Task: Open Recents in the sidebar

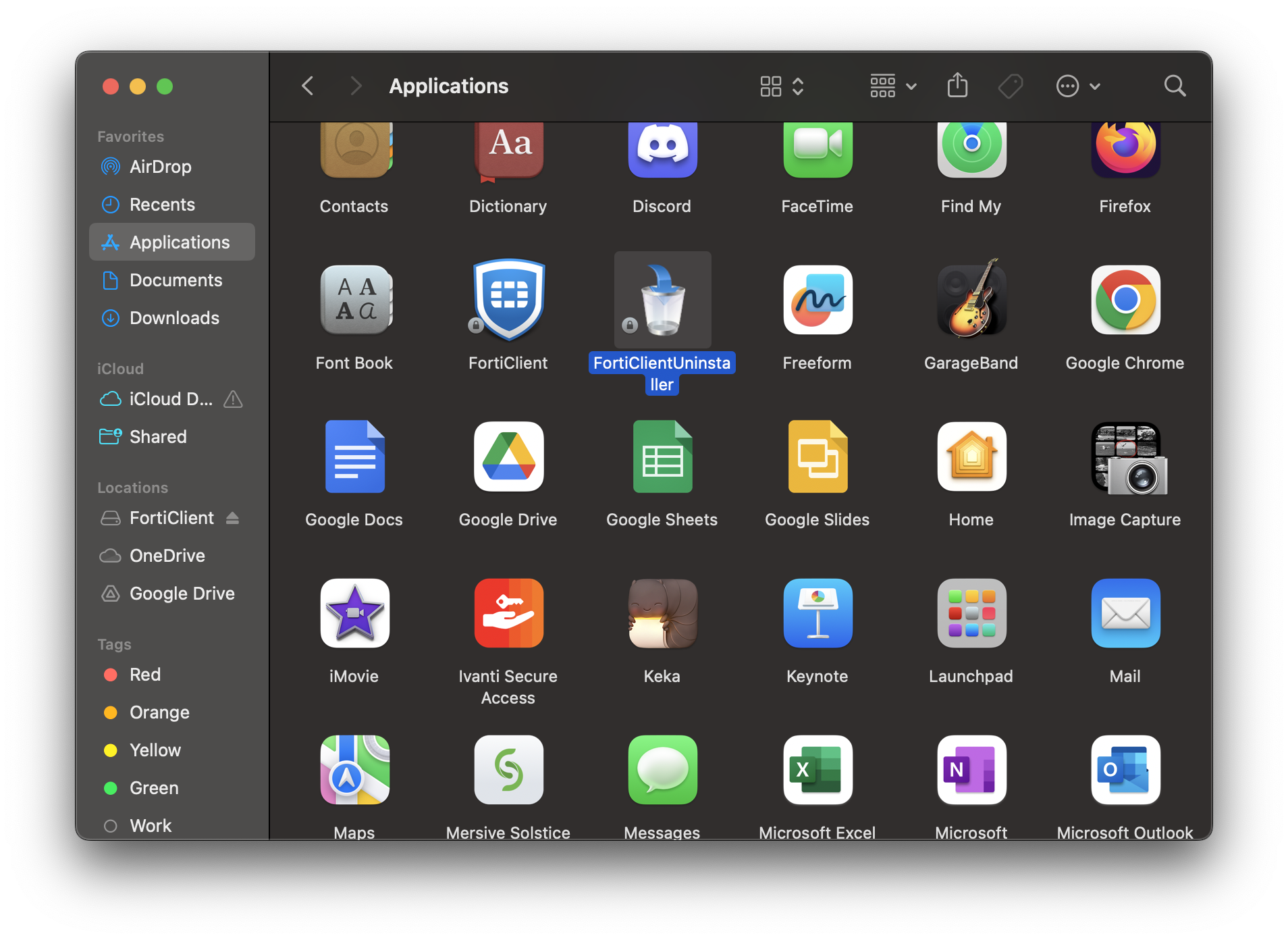Action: pos(172,205)
